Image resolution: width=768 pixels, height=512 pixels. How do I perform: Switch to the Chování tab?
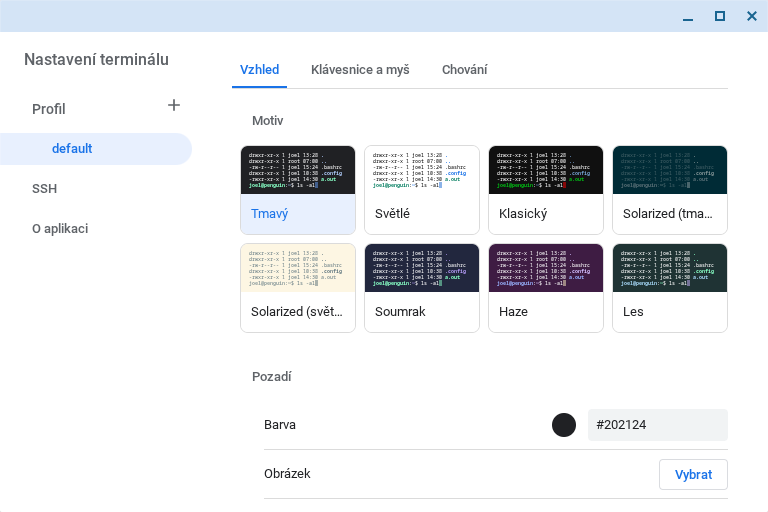[464, 70]
